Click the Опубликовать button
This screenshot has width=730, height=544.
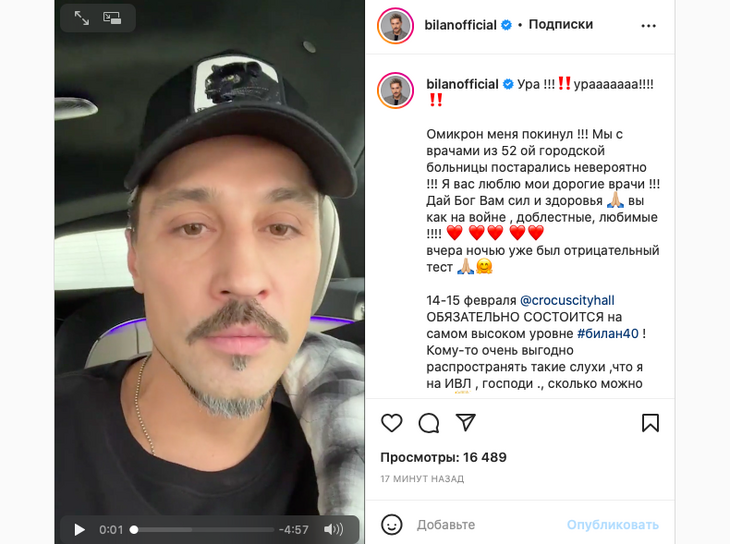613,525
